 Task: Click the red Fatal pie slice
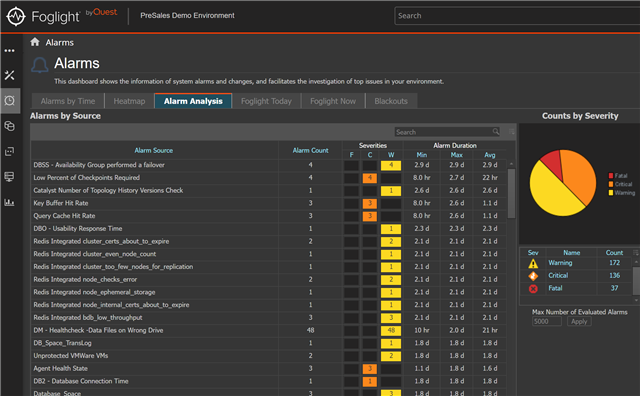pyautogui.click(x=553, y=163)
